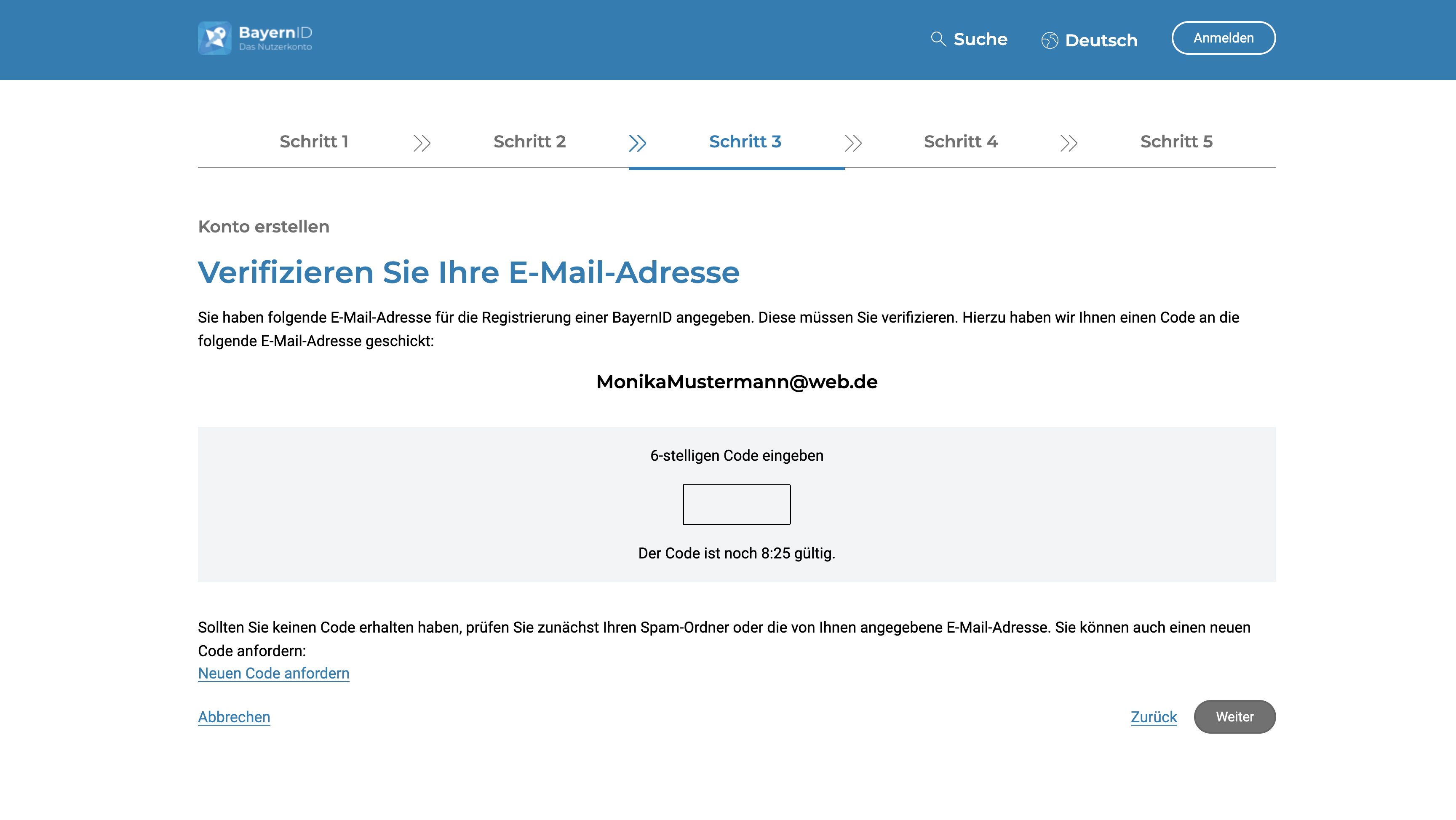Click the globe language icon

(x=1050, y=40)
